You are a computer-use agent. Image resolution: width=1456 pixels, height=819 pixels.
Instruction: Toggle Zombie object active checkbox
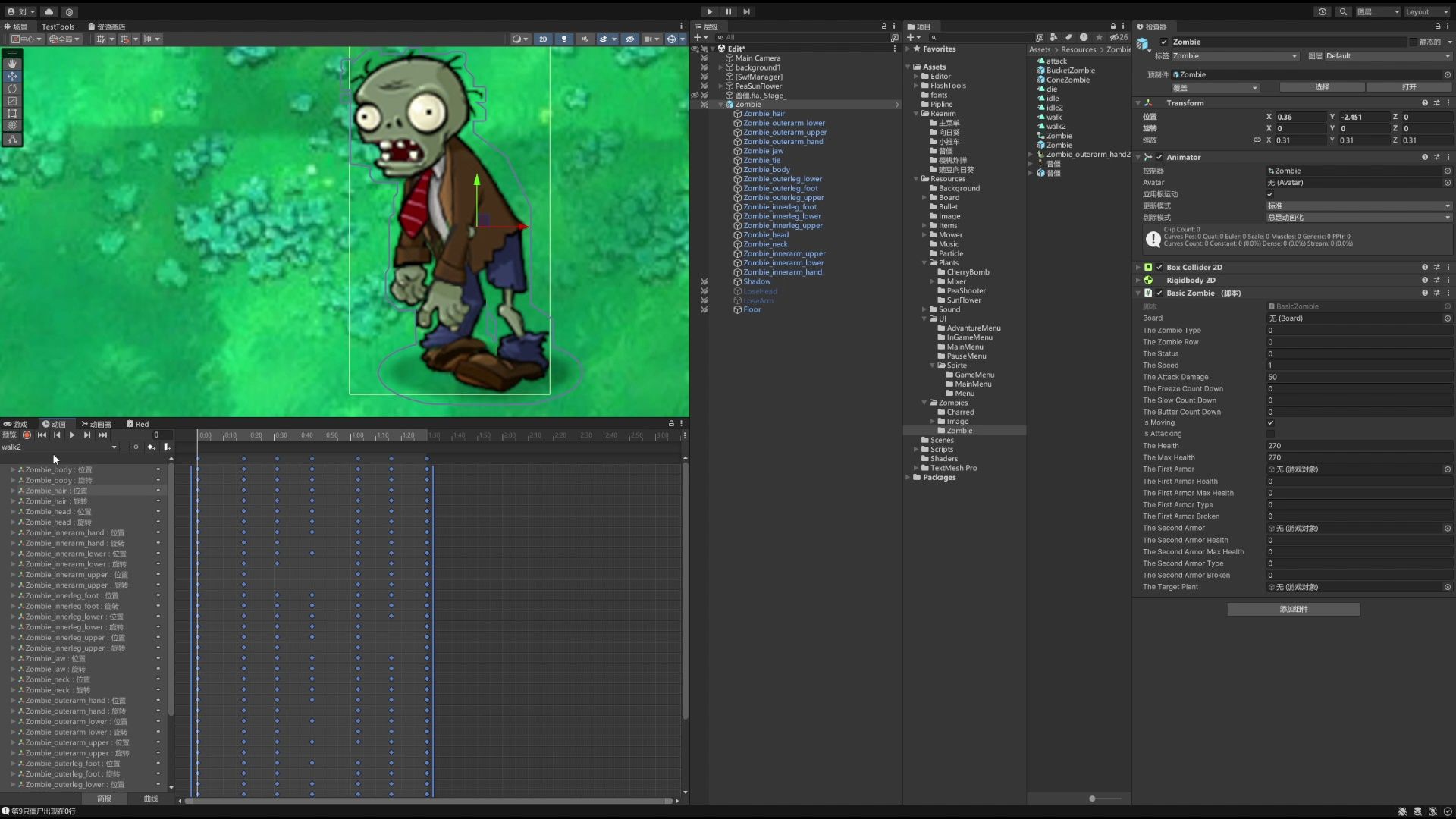pyautogui.click(x=1164, y=42)
